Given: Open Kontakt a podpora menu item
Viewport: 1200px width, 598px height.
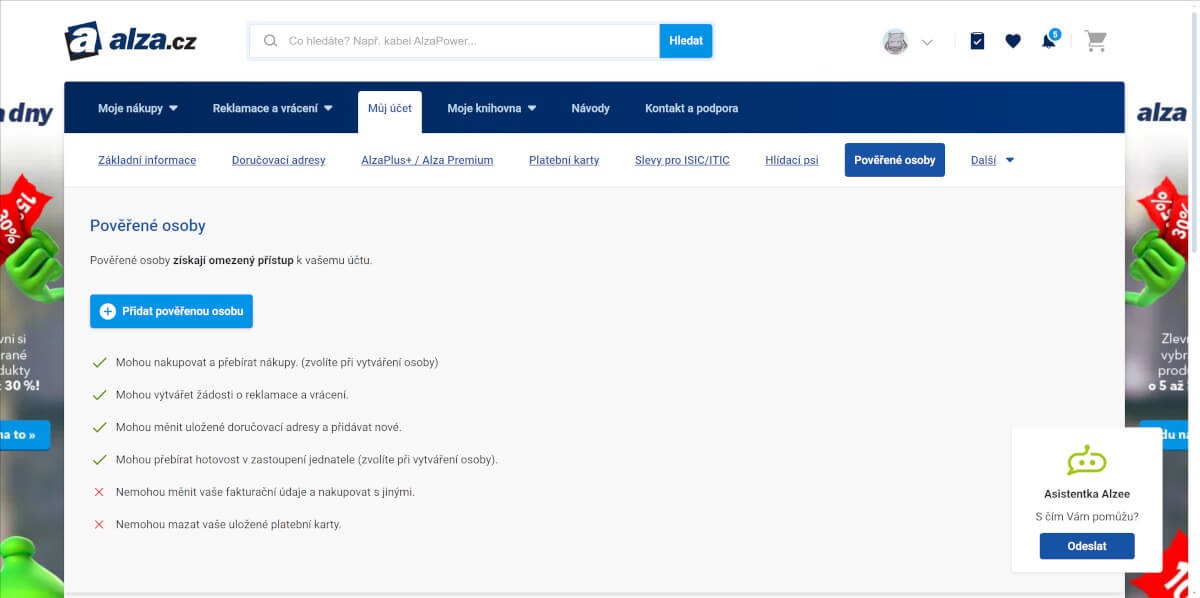Looking at the screenshot, I should tap(691, 108).
